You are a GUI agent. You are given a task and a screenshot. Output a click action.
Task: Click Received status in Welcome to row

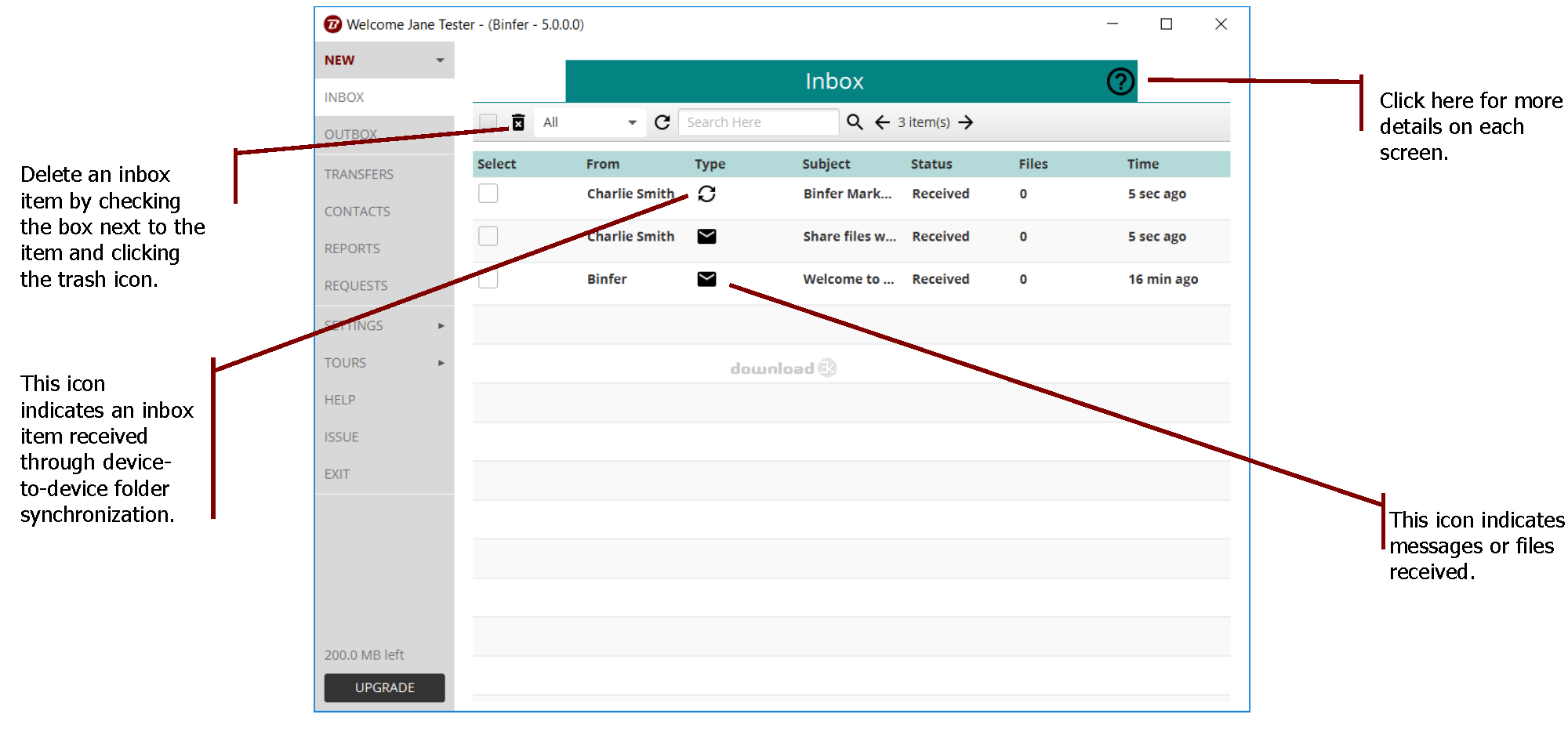pyautogui.click(x=941, y=279)
